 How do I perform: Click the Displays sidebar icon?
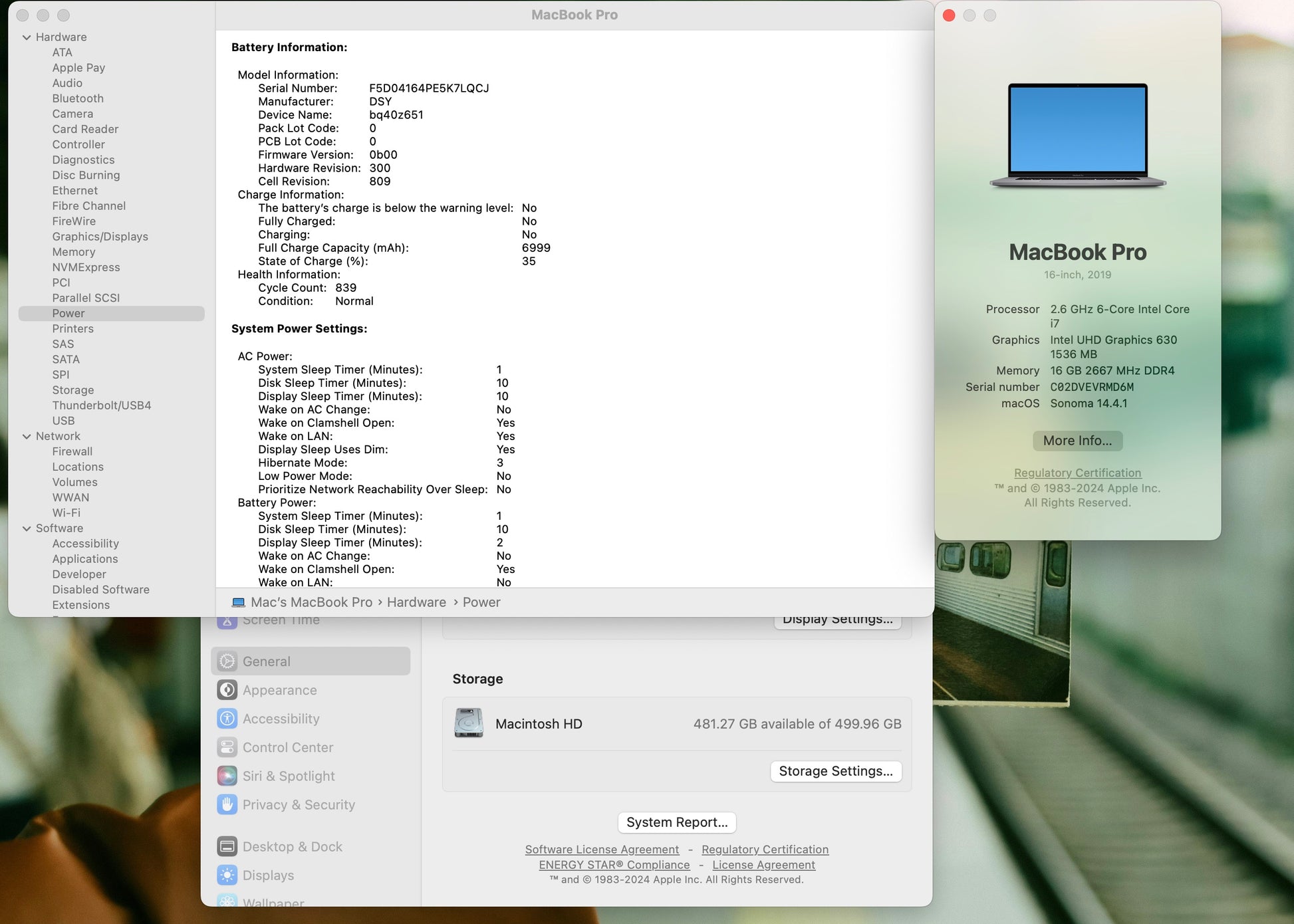(x=227, y=875)
